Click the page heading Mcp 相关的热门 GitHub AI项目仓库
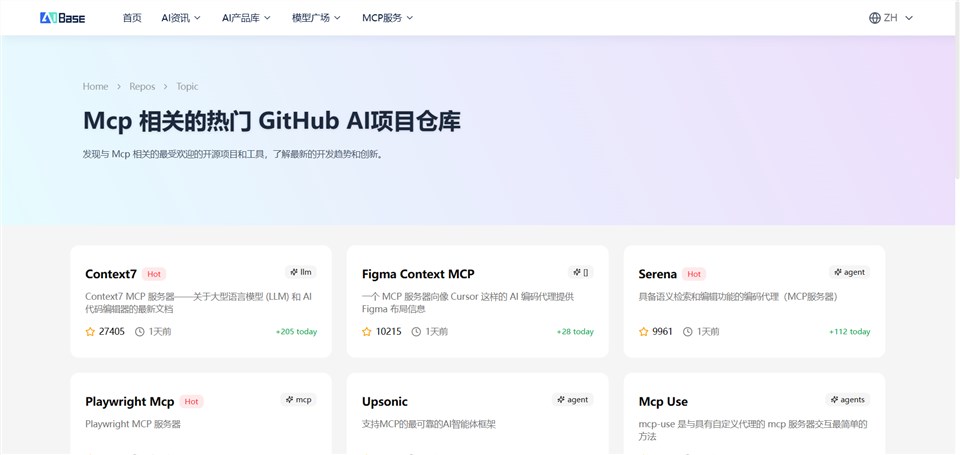 point(272,121)
